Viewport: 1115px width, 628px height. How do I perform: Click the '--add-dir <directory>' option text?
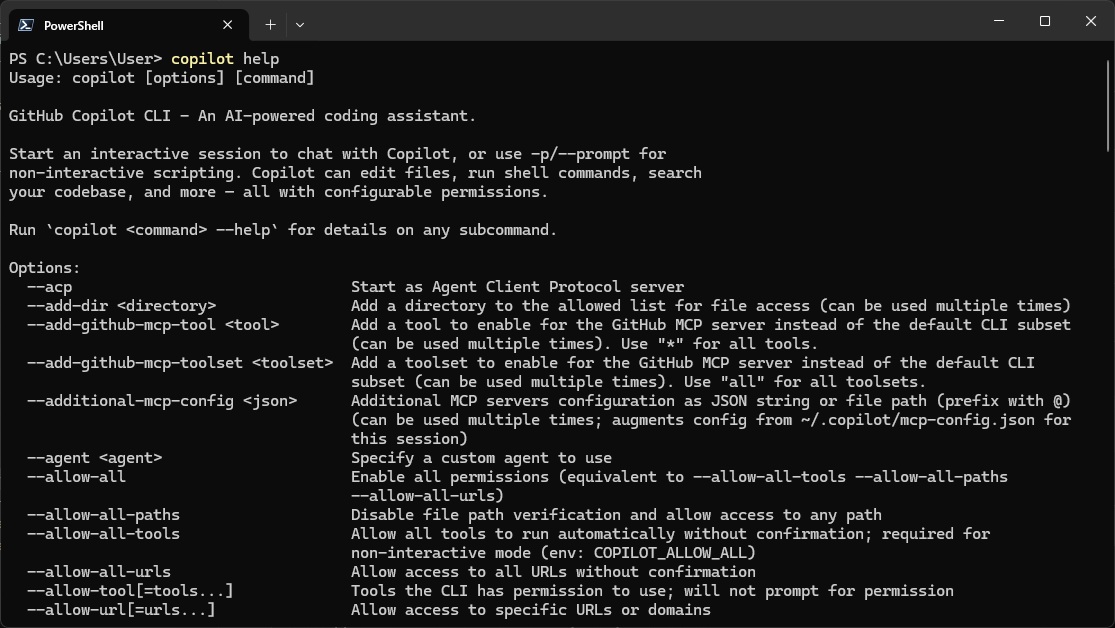(121, 306)
